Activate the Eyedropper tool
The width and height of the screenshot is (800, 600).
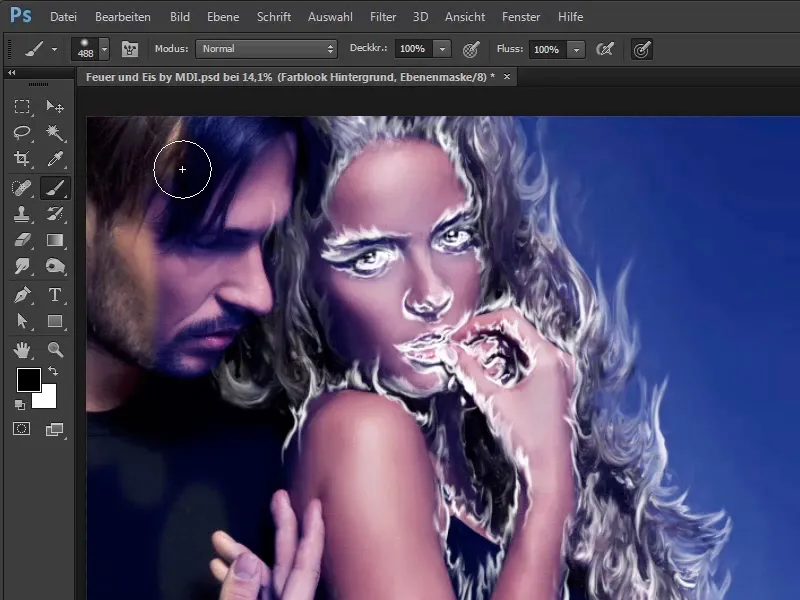coord(55,159)
